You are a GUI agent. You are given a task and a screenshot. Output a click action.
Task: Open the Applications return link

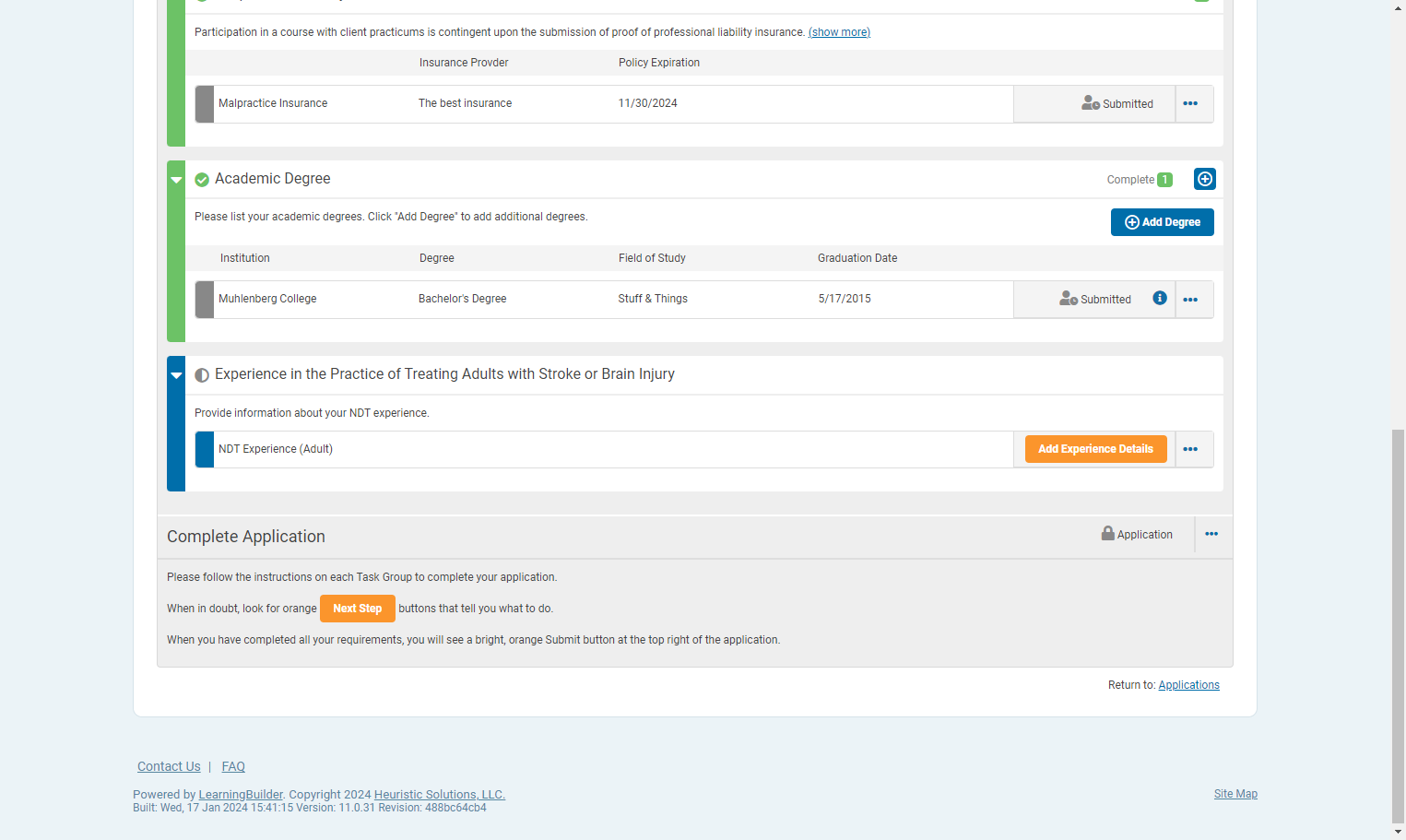pos(1188,685)
